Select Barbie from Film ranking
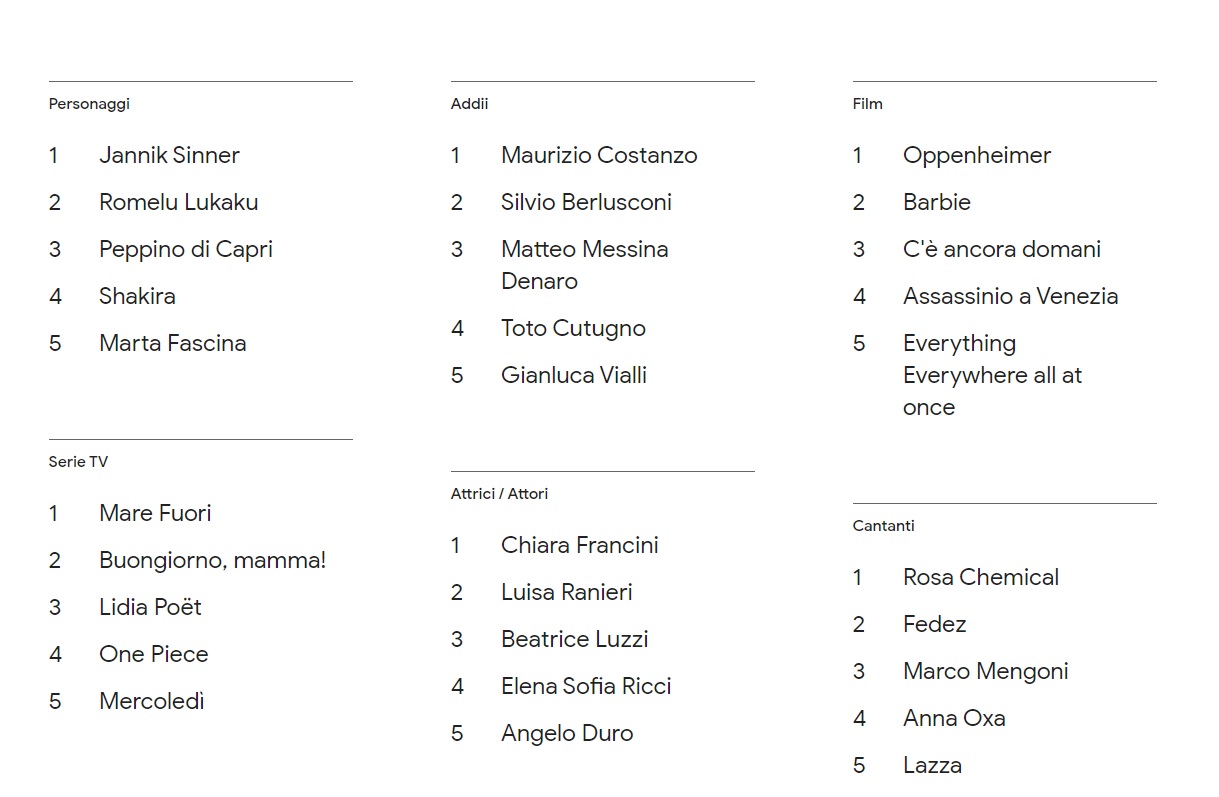The width and height of the screenshot is (1219, 797). (936, 202)
